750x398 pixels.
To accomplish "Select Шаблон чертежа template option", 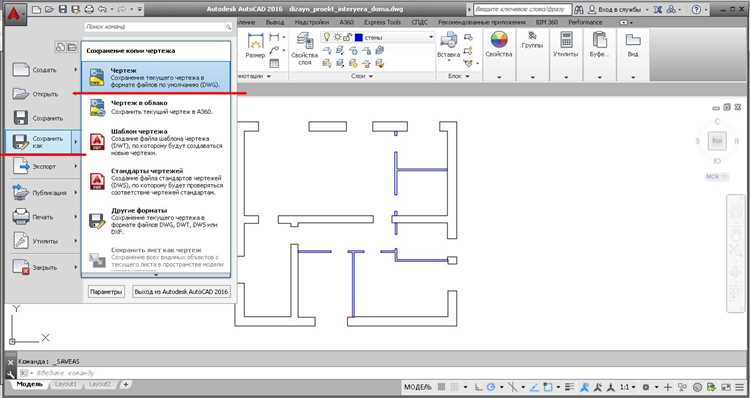I will point(156,142).
